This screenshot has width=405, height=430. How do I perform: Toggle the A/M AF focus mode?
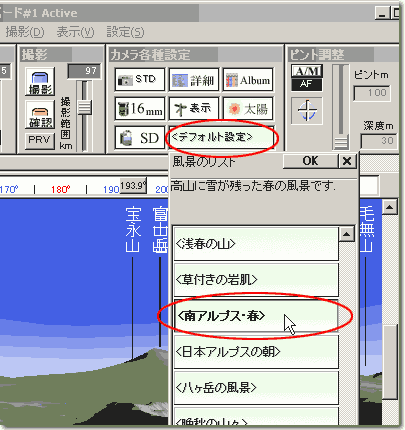[307, 78]
